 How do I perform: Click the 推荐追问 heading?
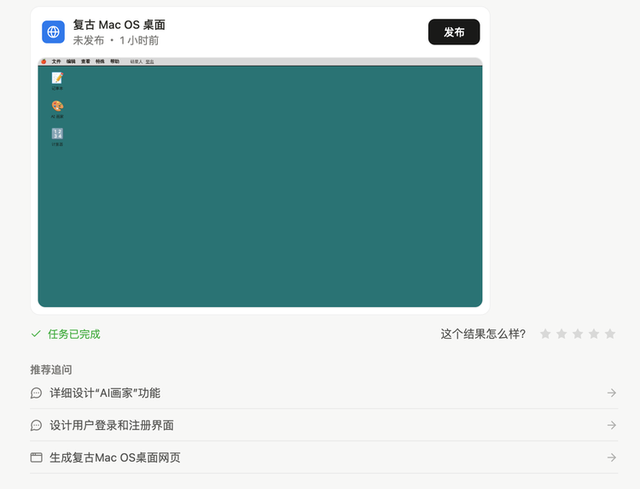(x=51, y=370)
